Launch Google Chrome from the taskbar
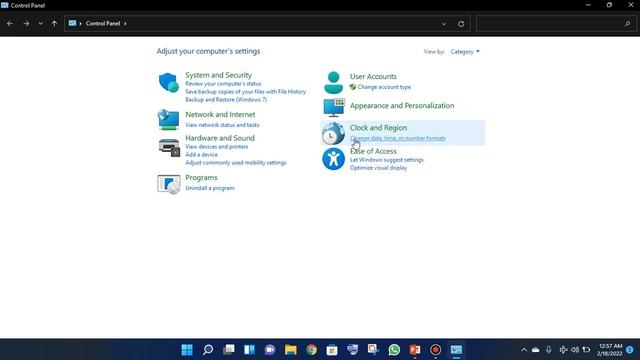The width and height of the screenshot is (640, 360). point(311,350)
